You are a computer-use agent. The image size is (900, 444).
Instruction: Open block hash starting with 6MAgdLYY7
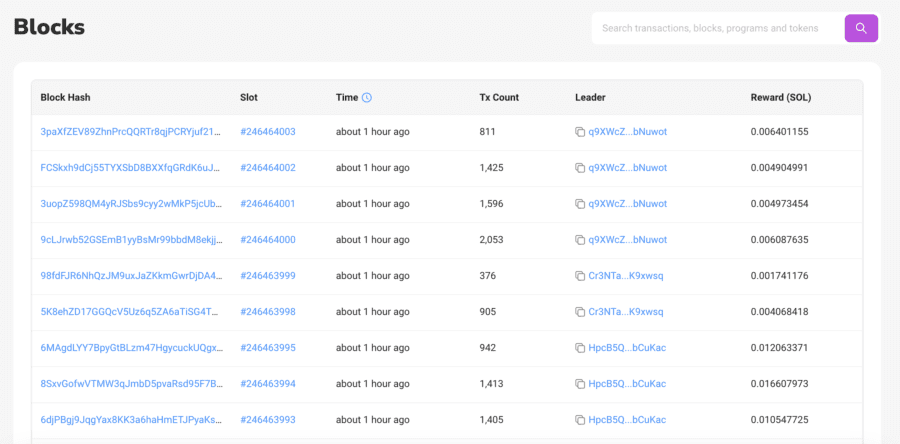[x=131, y=348]
